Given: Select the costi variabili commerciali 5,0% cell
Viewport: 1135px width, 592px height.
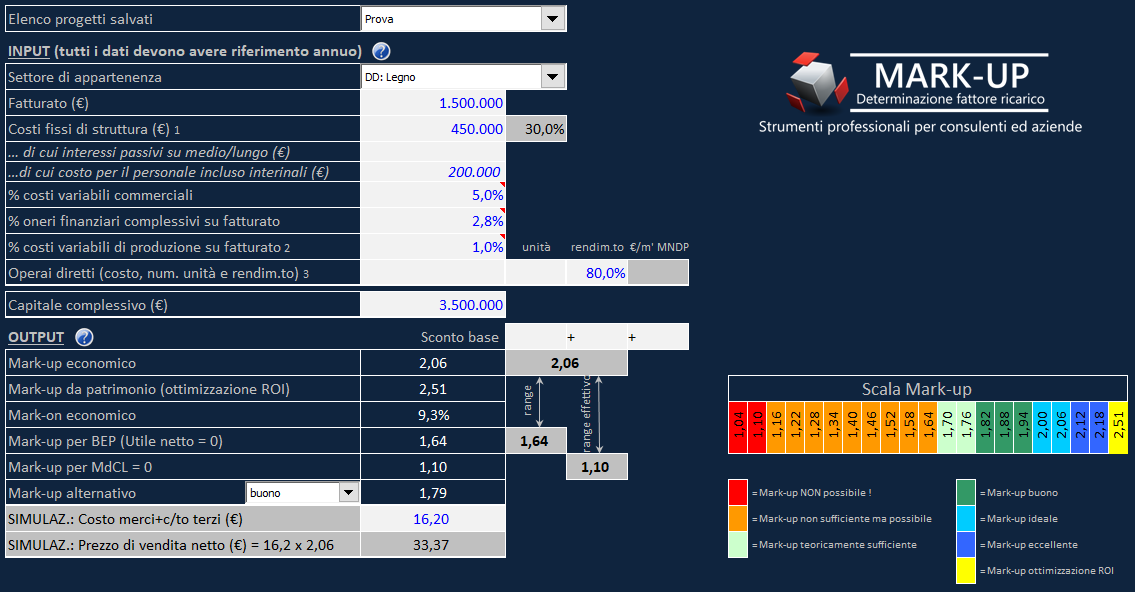Looking at the screenshot, I should [x=433, y=195].
